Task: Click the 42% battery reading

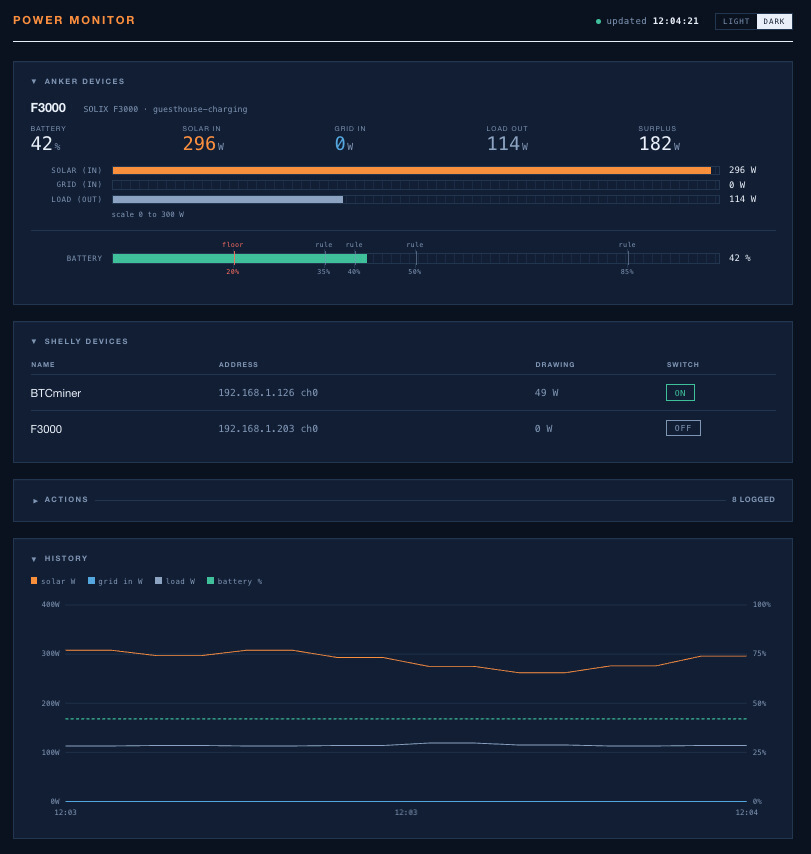Action: point(45,144)
